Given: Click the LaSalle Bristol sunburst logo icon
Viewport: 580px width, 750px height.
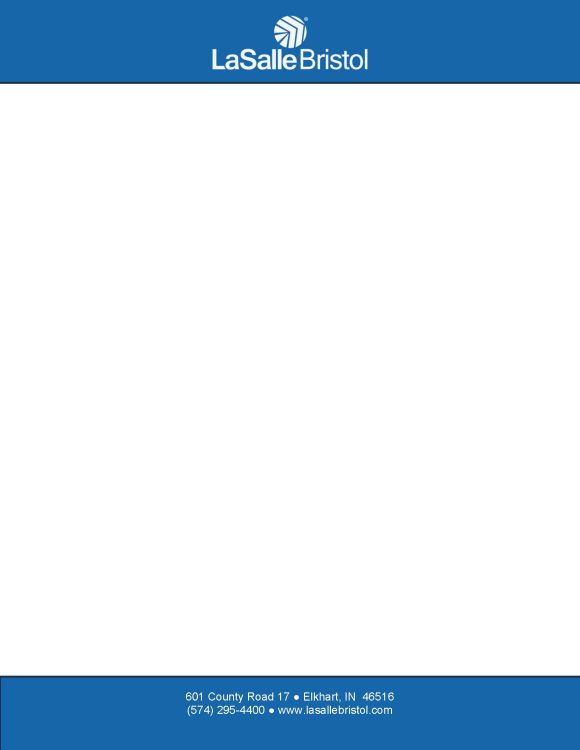Looking at the screenshot, I should click(x=290, y=32).
